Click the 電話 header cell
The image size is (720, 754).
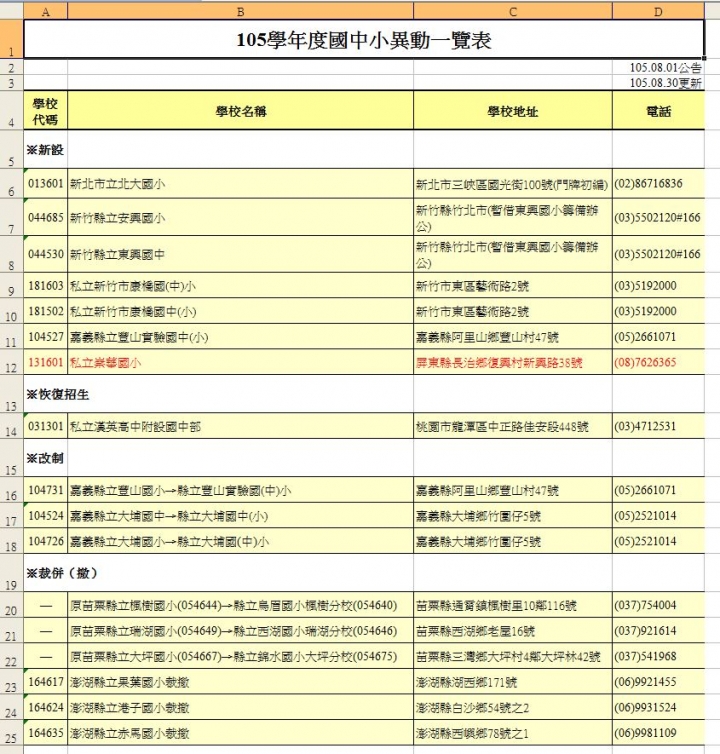658,111
